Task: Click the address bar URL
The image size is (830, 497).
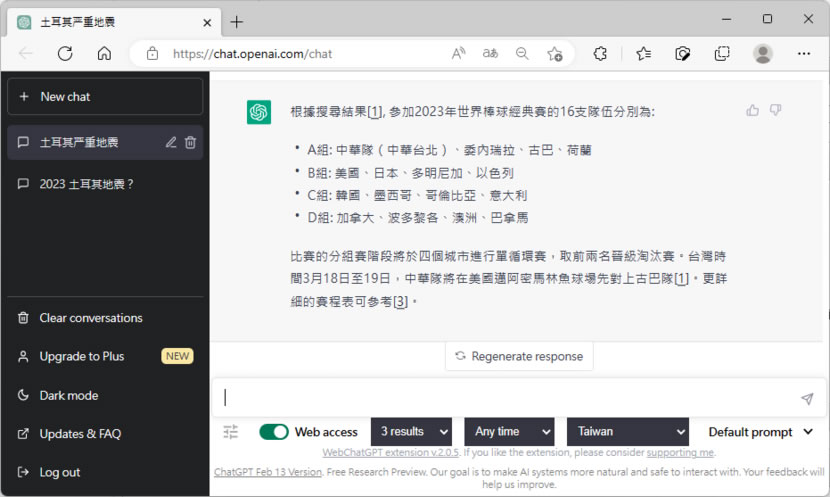Action: (x=252, y=53)
